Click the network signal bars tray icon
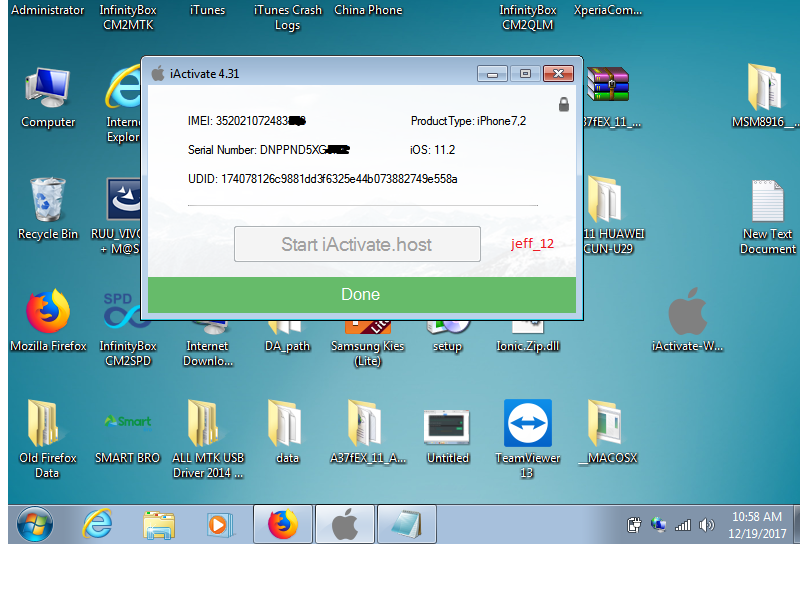800x600 pixels. click(683, 525)
